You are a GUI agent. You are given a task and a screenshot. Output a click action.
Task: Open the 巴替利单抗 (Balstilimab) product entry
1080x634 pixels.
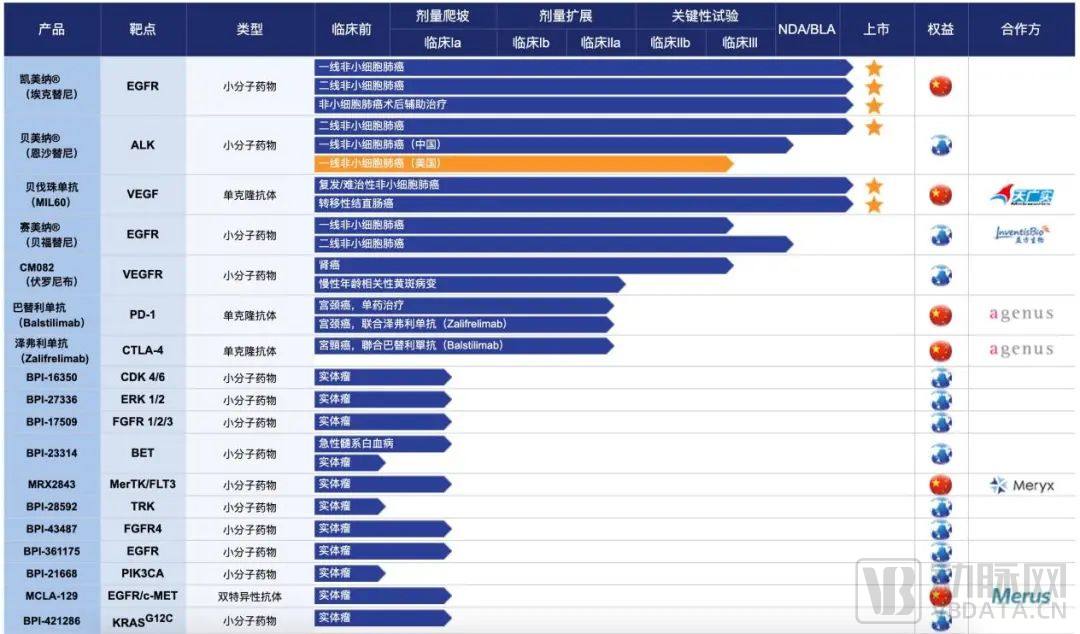pyautogui.click(x=50, y=314)
